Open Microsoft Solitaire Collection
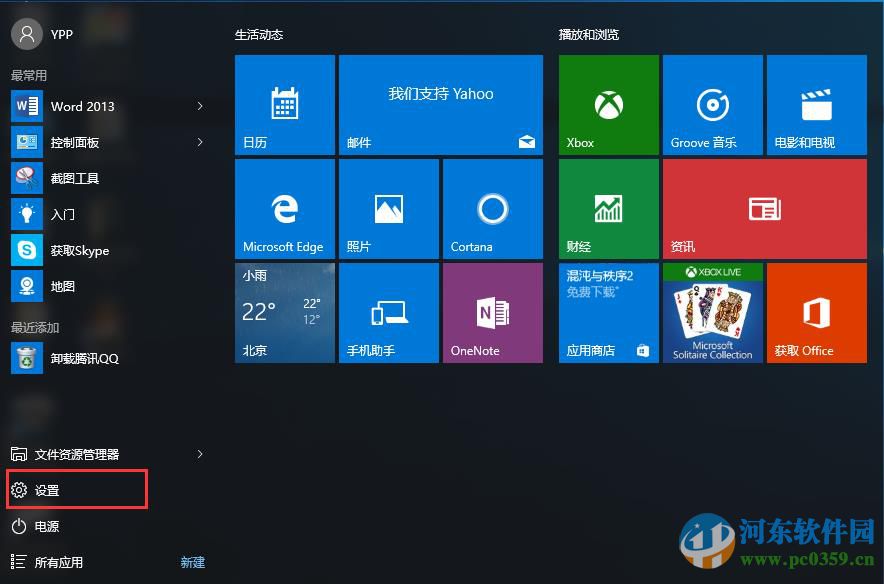Screen dimensions: 884x584 point(712,312)
